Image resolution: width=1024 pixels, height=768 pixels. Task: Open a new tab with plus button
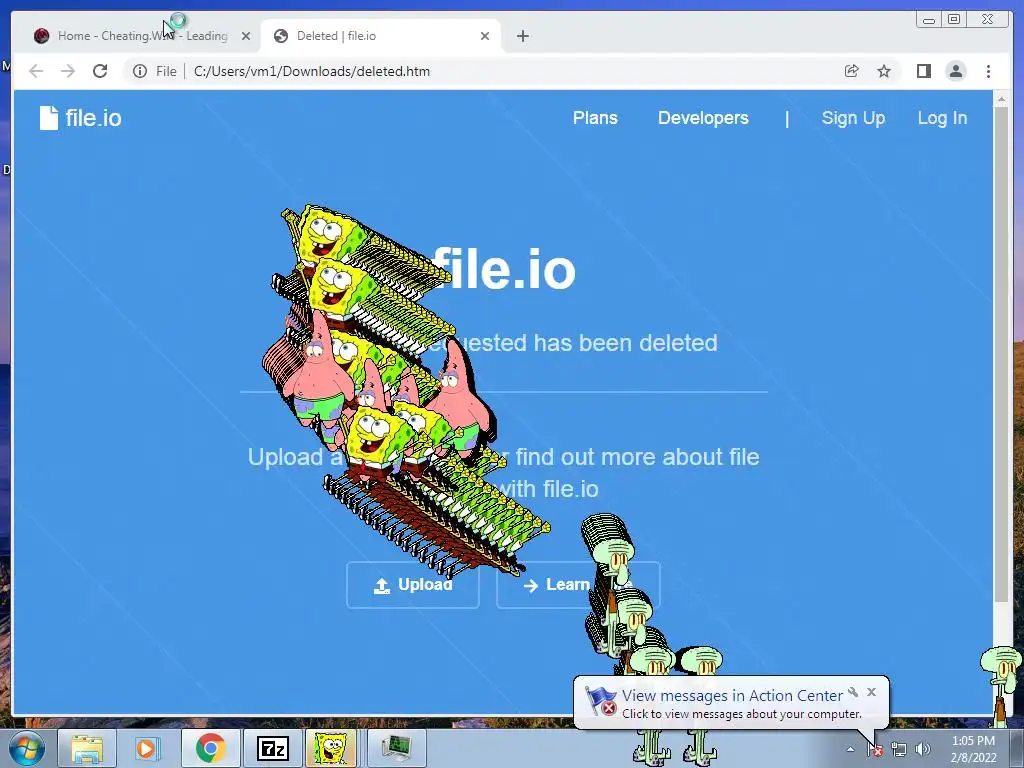(522, 36)
